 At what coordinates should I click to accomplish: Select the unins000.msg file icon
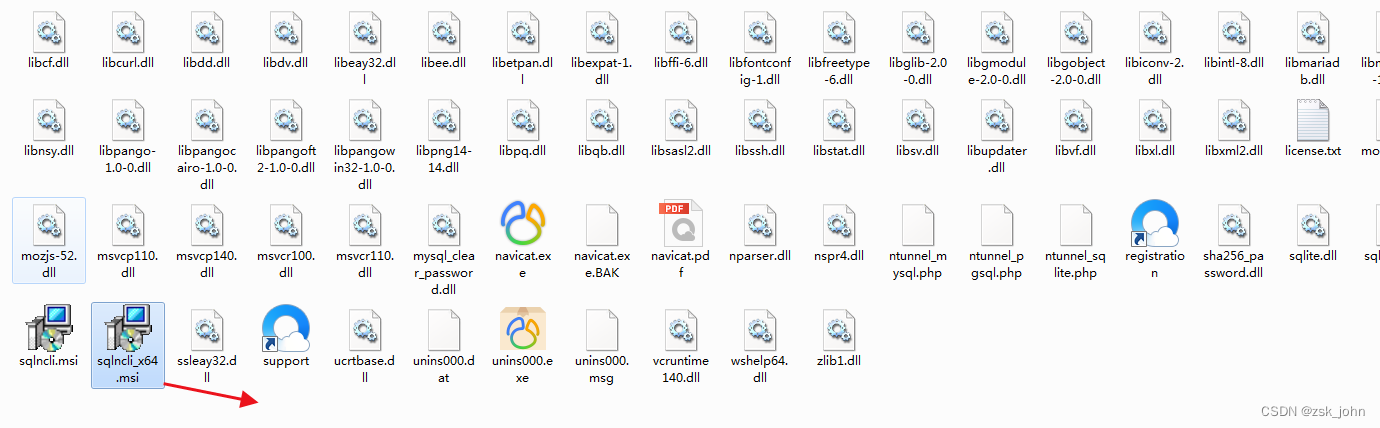[603, 329]
